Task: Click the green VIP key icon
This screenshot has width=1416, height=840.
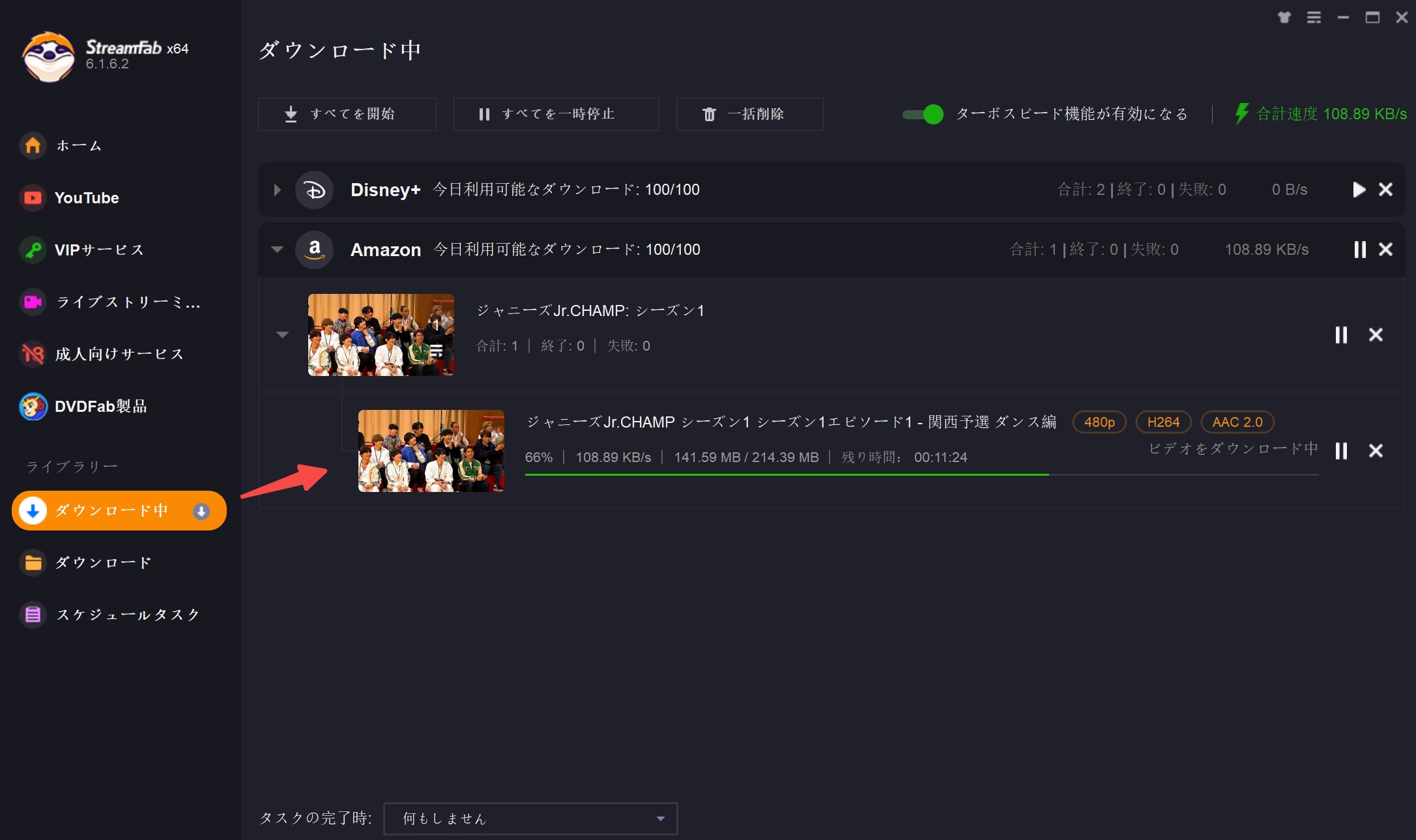Action: click(33, 250)
